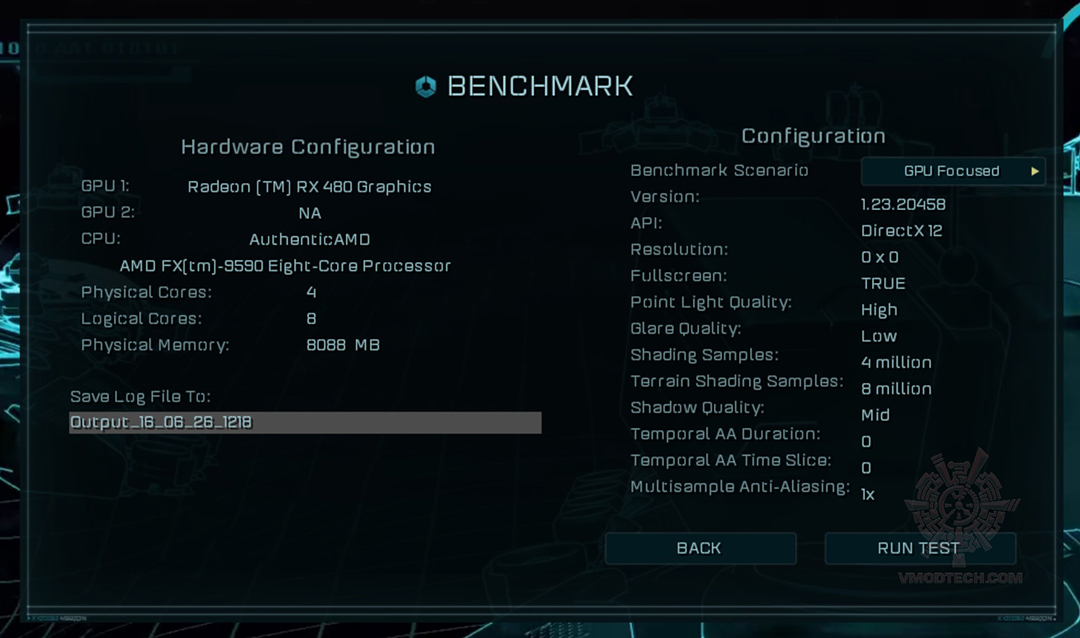Click the Temporal AA Duration value
This screenshot has width=1080, height=638.
point(866,441)
